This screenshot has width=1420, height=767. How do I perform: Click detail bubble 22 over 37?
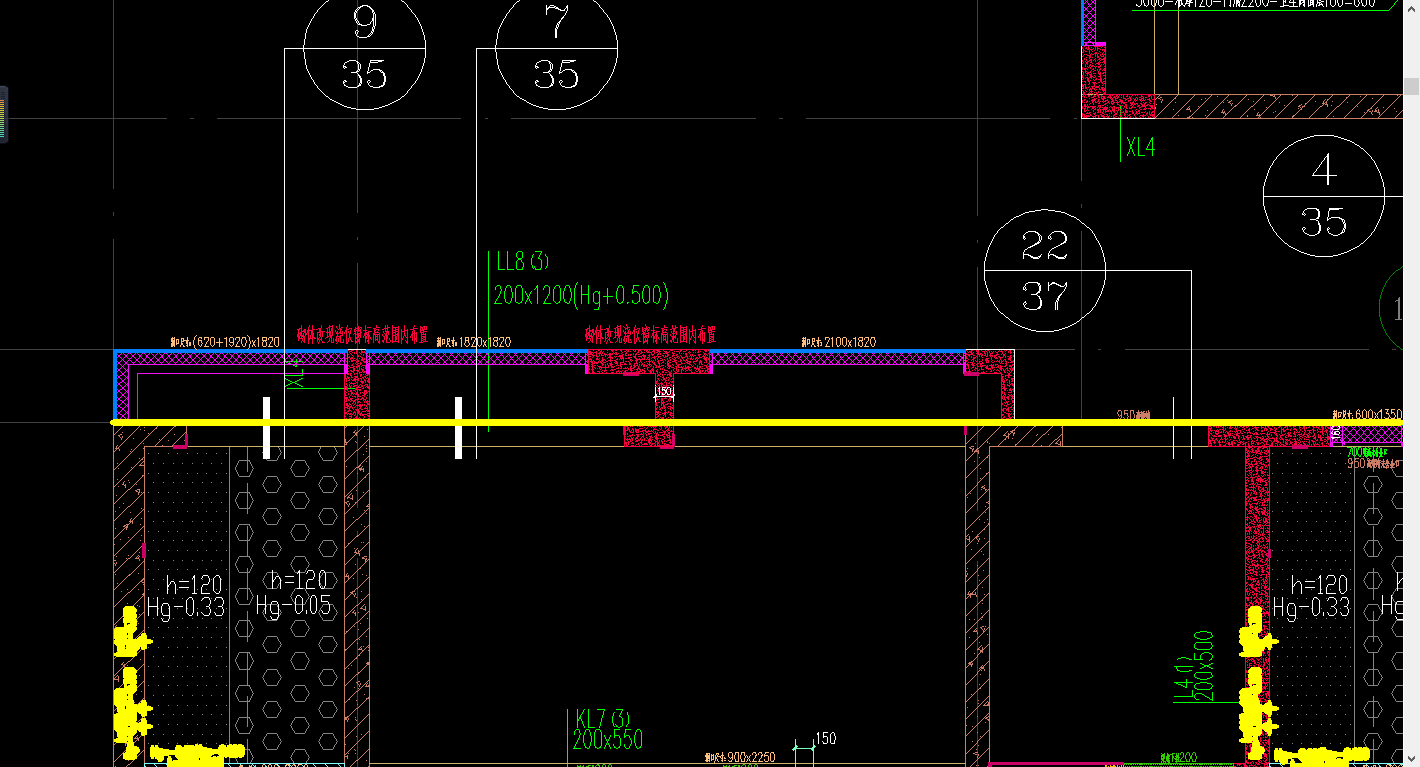click(1045, 270)
